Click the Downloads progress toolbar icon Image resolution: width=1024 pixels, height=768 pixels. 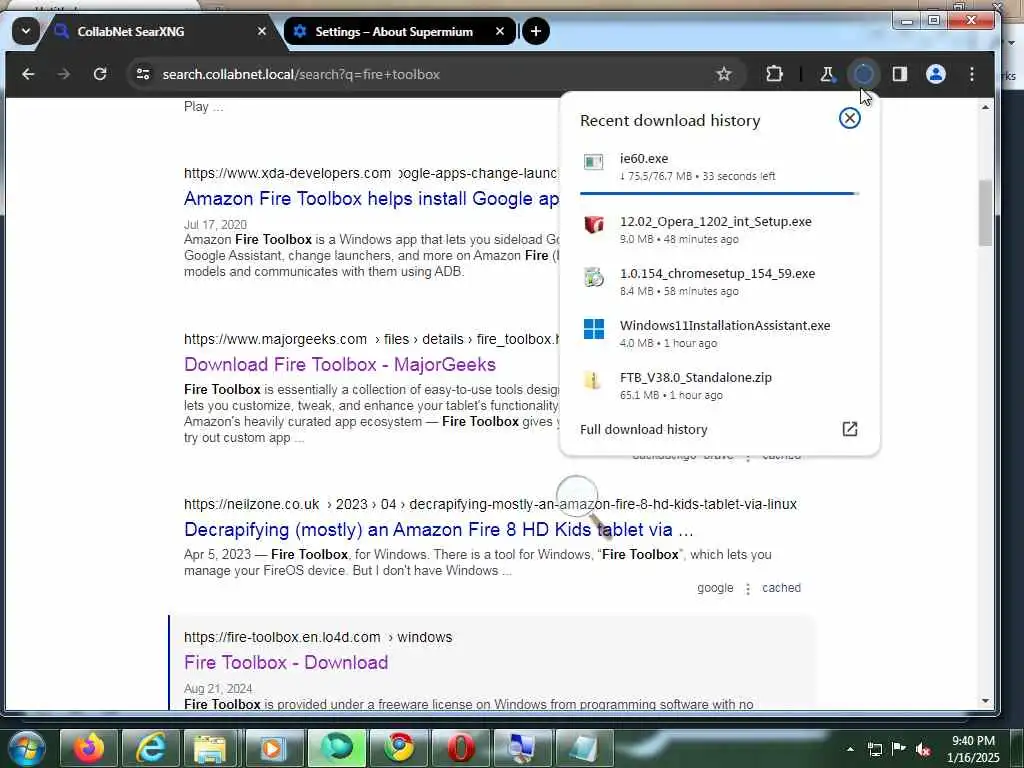[863, 74]
